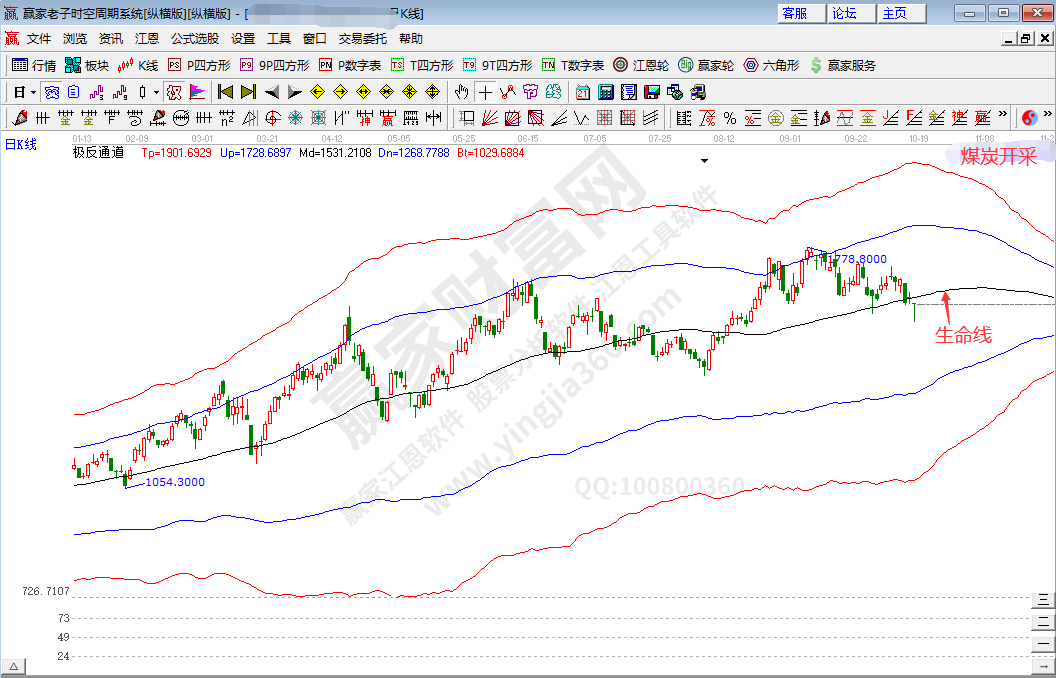
Task: Click the red floppy disk save icon
Action: click(x=651, y=92)
